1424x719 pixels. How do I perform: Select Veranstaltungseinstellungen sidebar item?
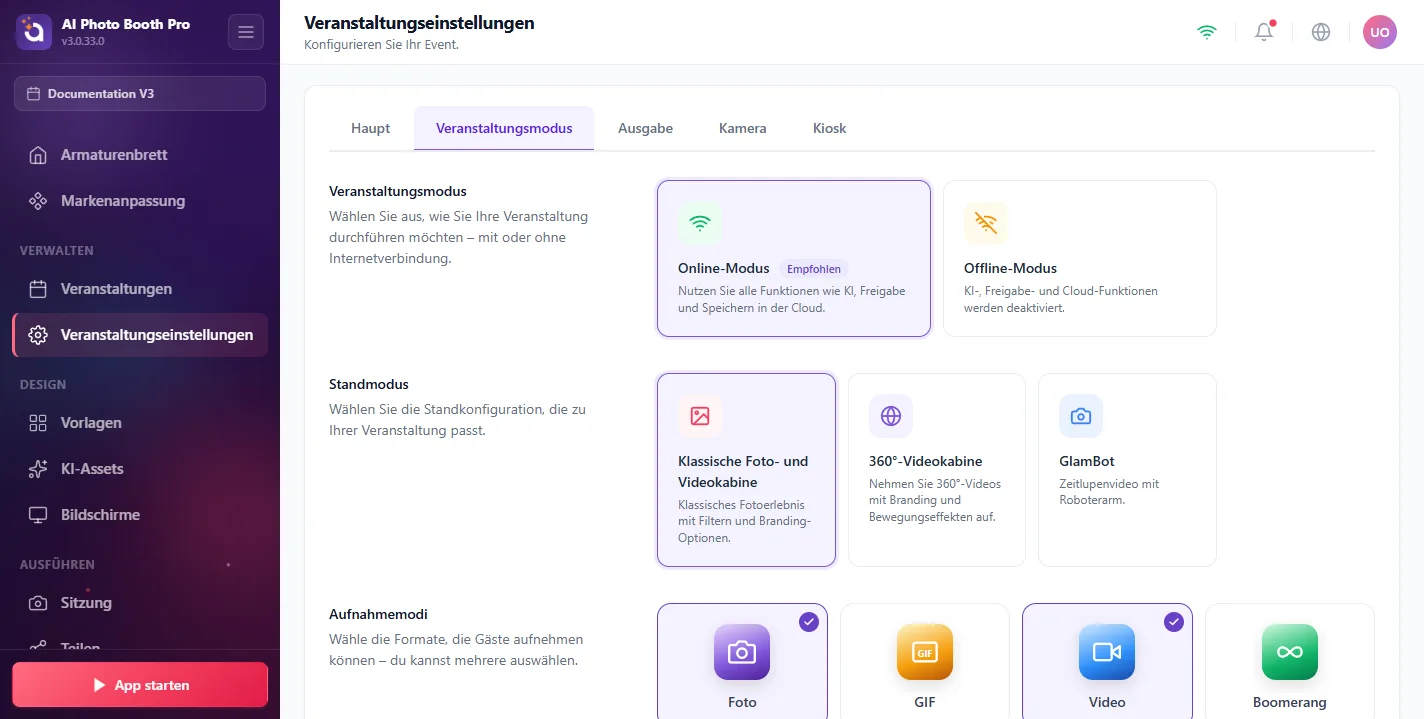140,335
